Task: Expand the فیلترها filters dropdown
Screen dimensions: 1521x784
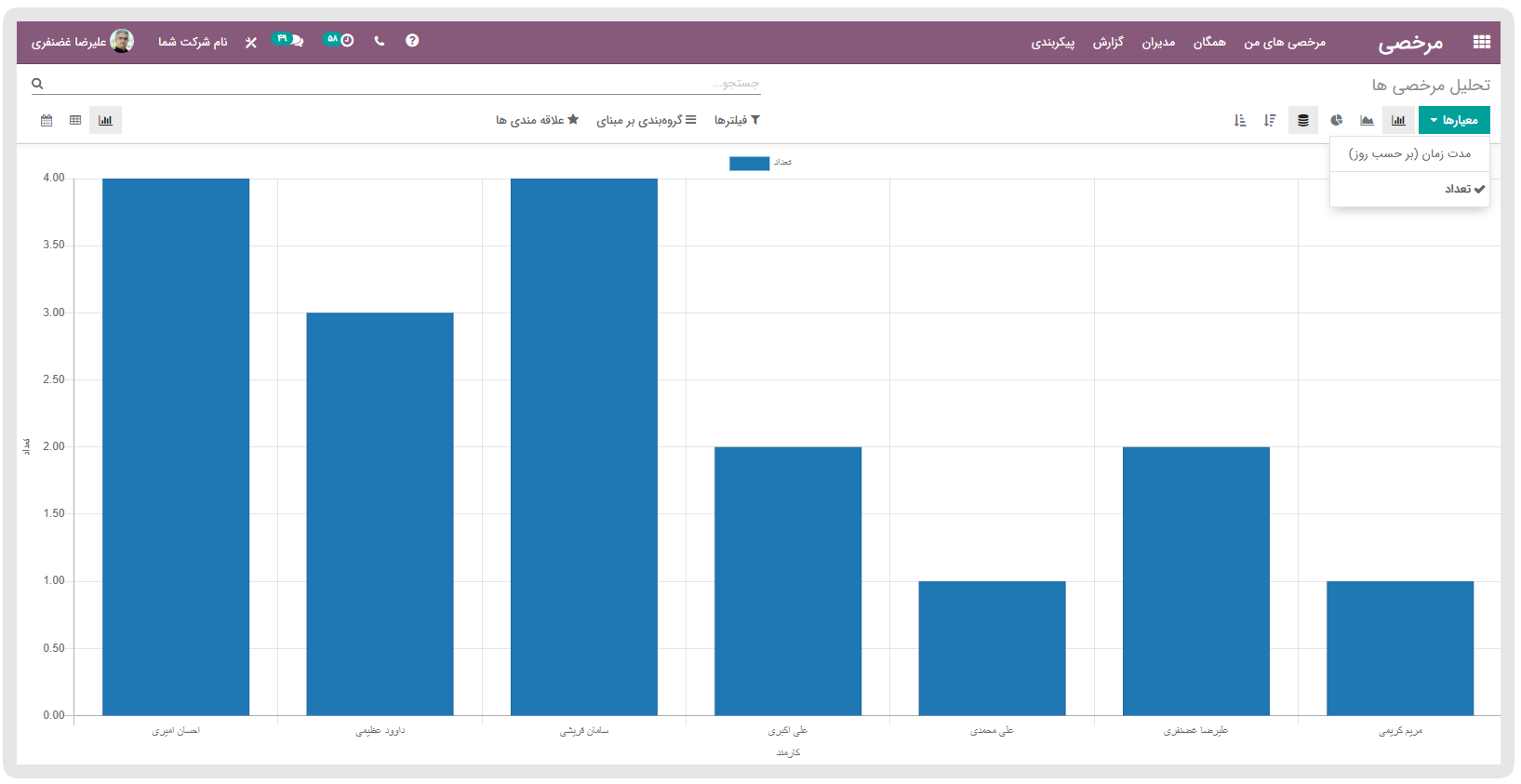Action: [x=737, y=120]
